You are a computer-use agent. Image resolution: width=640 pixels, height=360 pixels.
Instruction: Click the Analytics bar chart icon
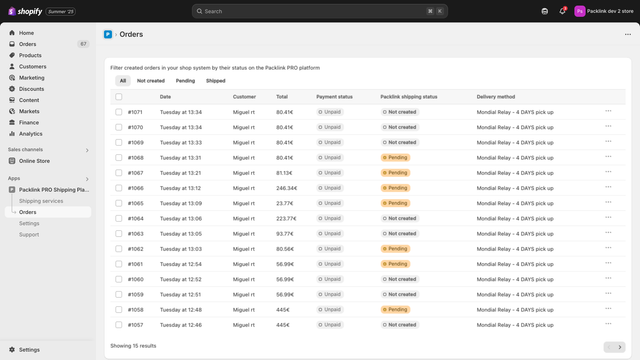tap(12, 134)
